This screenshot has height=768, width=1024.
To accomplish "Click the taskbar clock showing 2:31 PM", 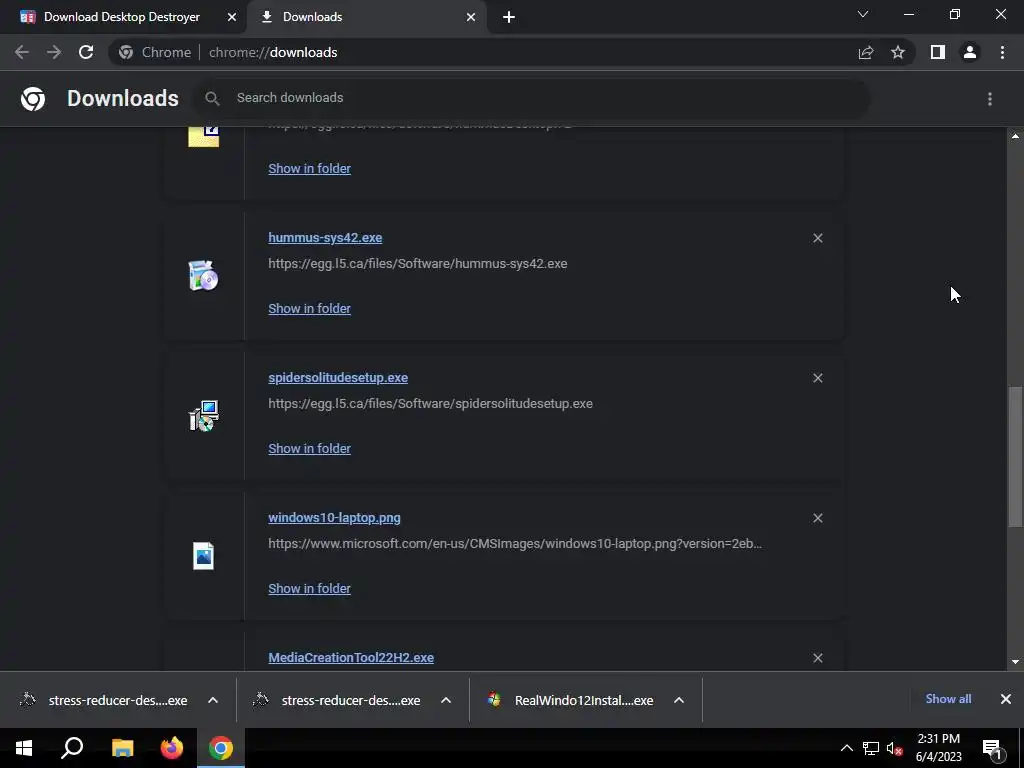I will tap(938, 748).
